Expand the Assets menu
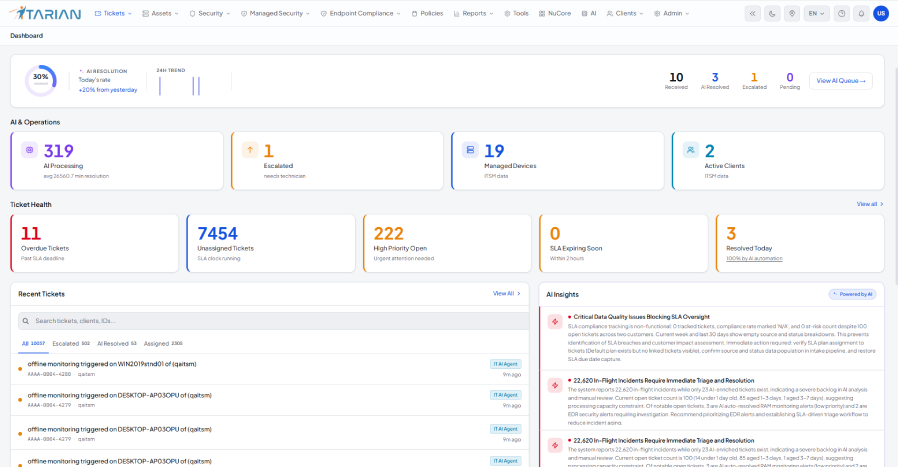 tap(160, 13)
